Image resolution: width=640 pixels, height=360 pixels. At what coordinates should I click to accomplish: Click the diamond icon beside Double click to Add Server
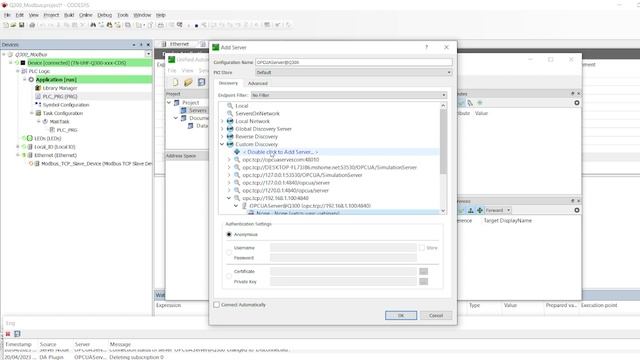(x=237, y=152)
